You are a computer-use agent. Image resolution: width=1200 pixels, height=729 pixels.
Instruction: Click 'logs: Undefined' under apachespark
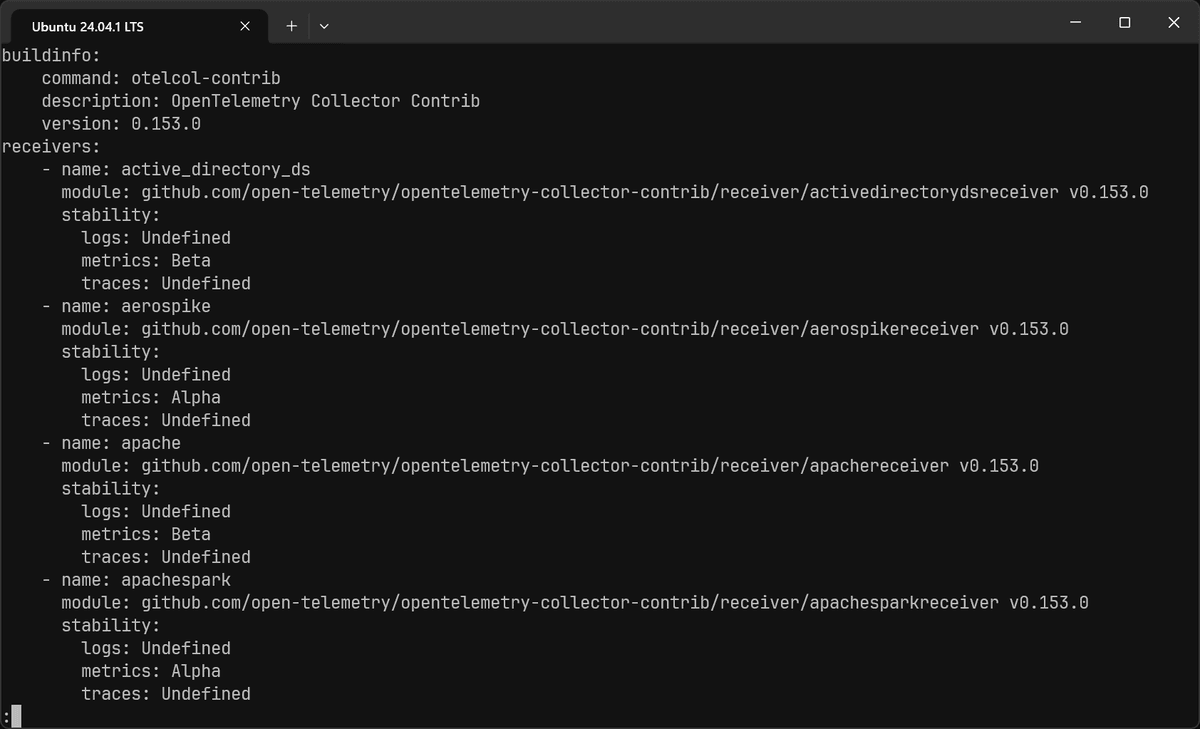[x=156, y=648]
